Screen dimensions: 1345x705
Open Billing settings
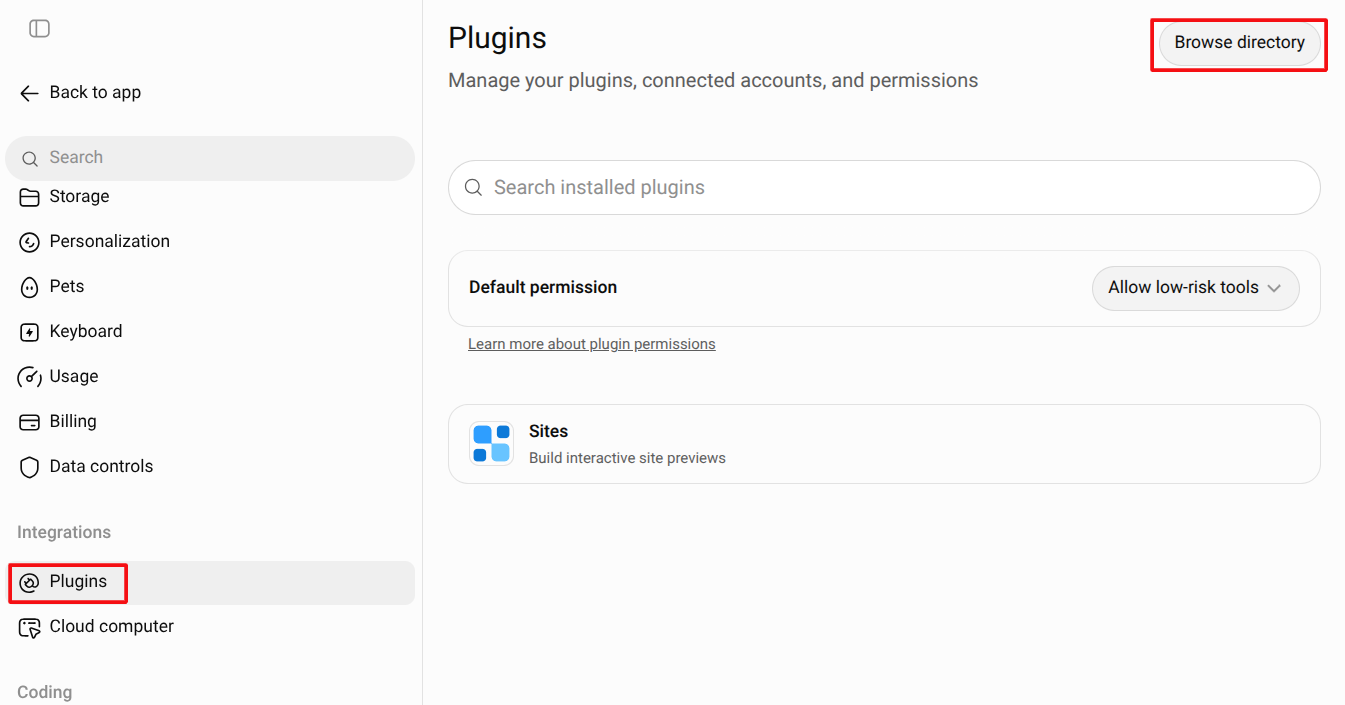[210, 422]
